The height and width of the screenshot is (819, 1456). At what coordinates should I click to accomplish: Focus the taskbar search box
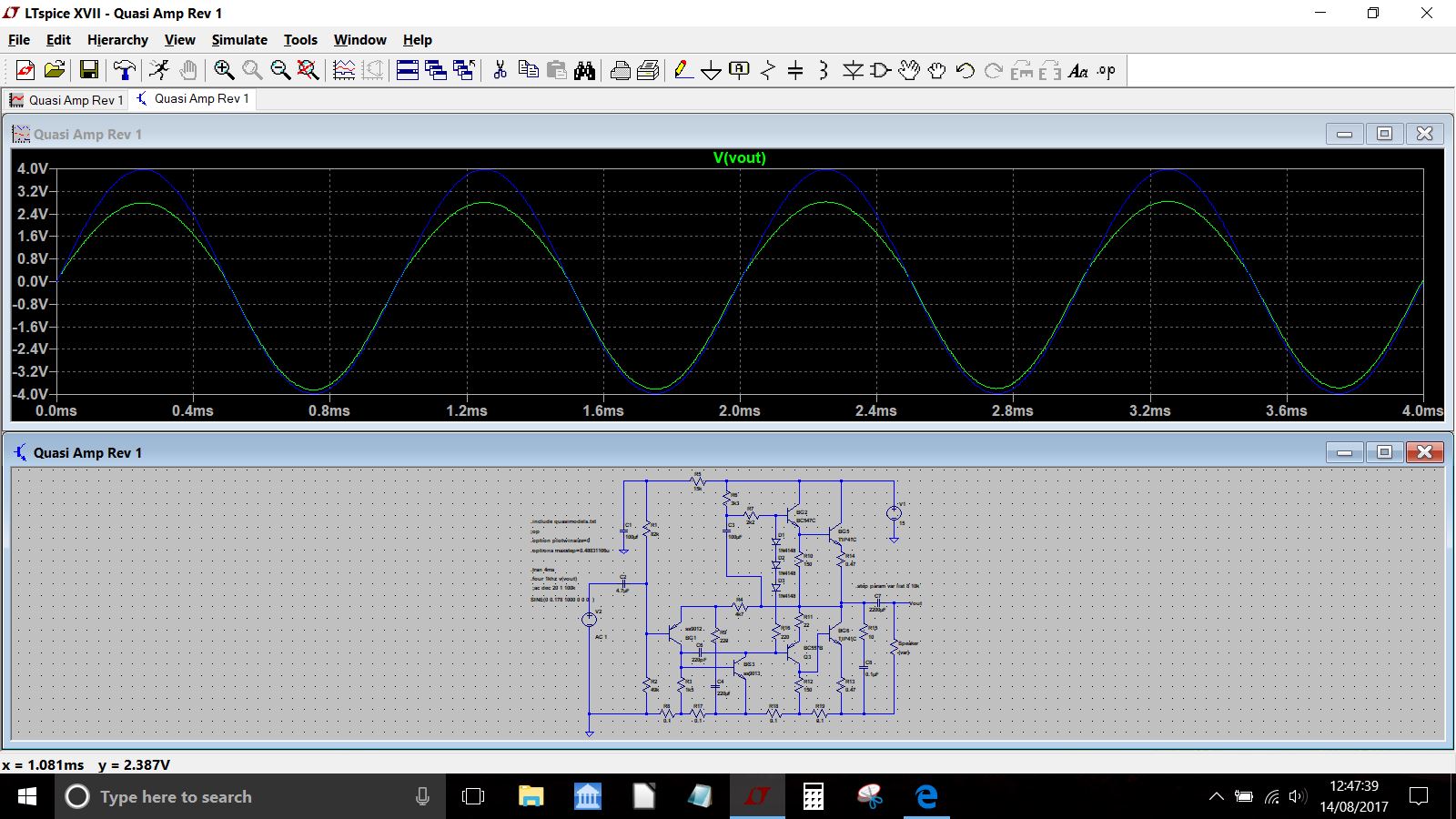click(250, 796)
